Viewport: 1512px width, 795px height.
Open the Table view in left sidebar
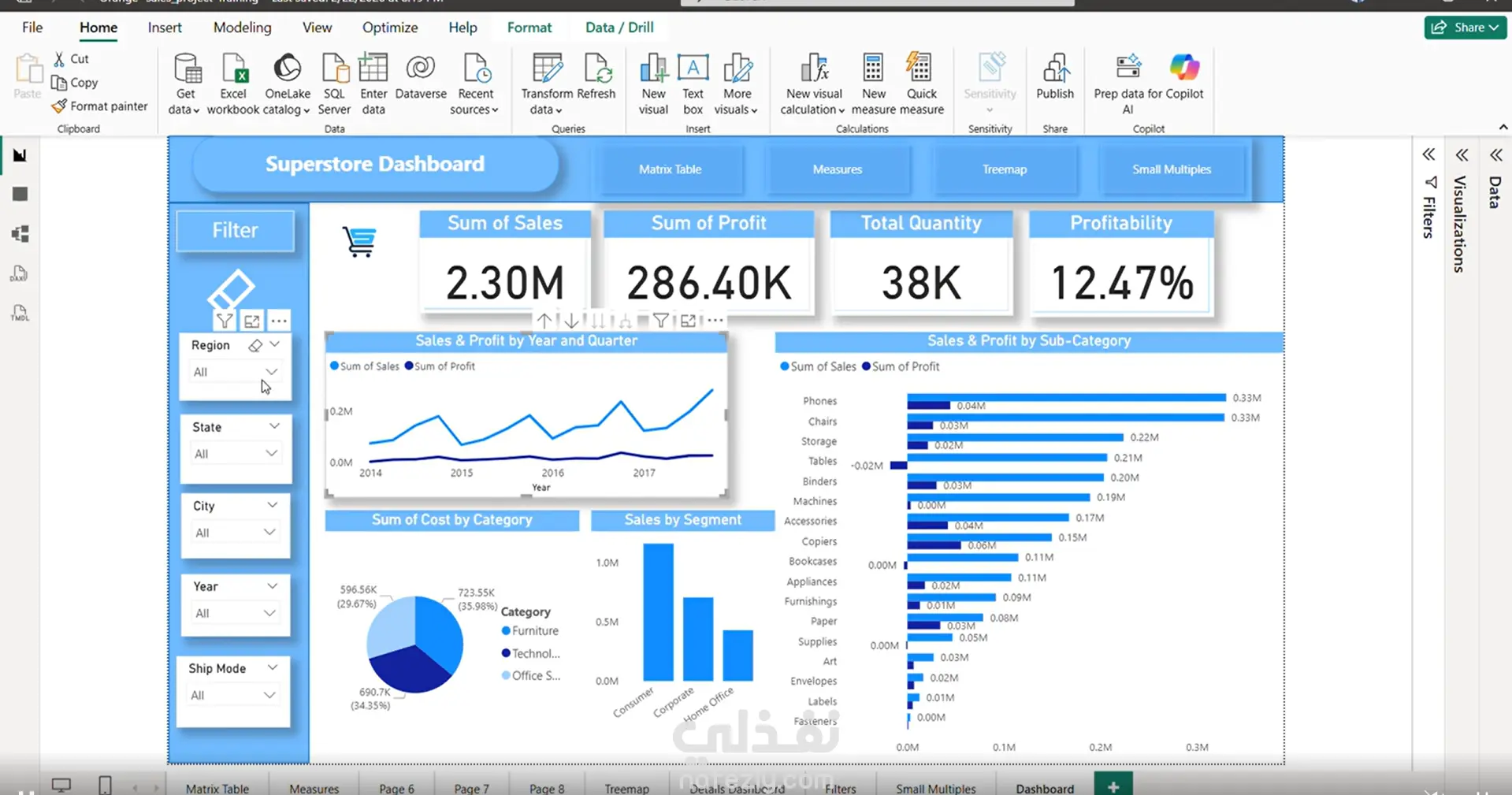(20, 194)
